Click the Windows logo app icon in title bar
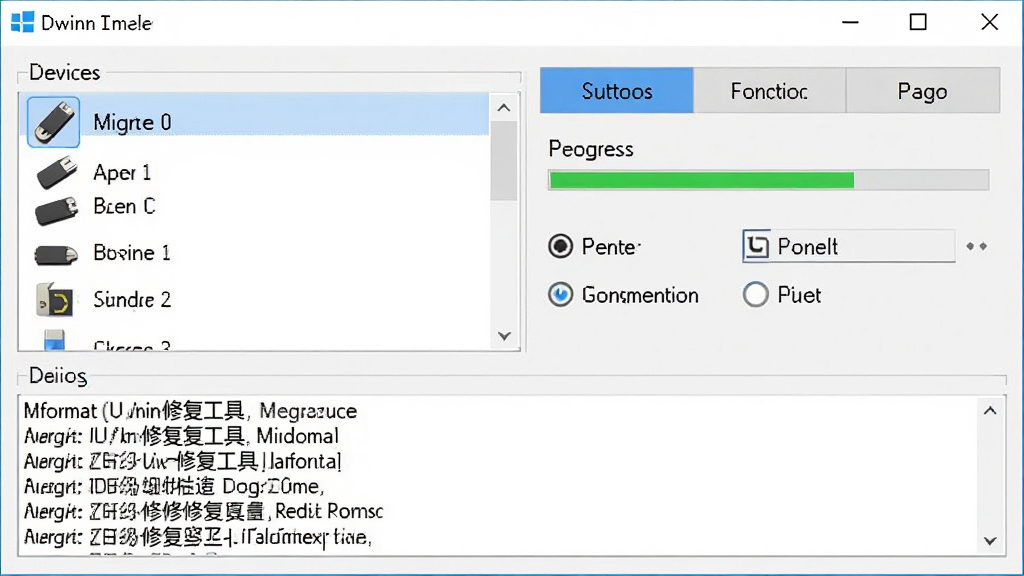 22,22
